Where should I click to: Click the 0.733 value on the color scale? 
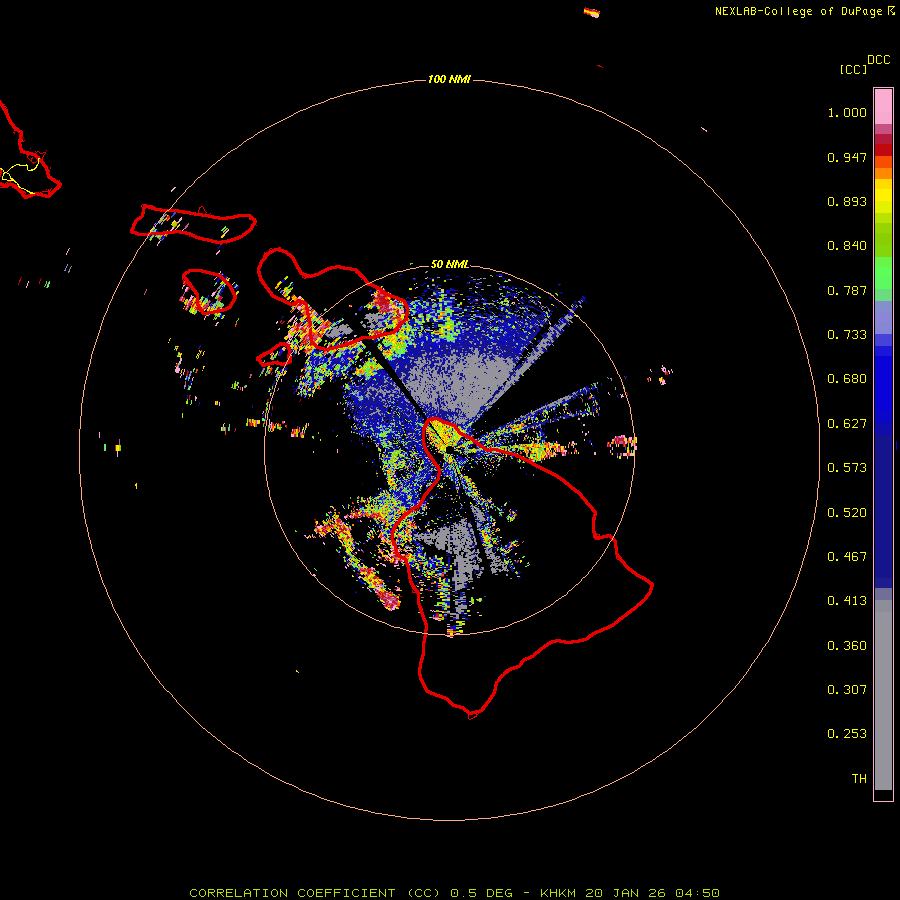[847, 335]
